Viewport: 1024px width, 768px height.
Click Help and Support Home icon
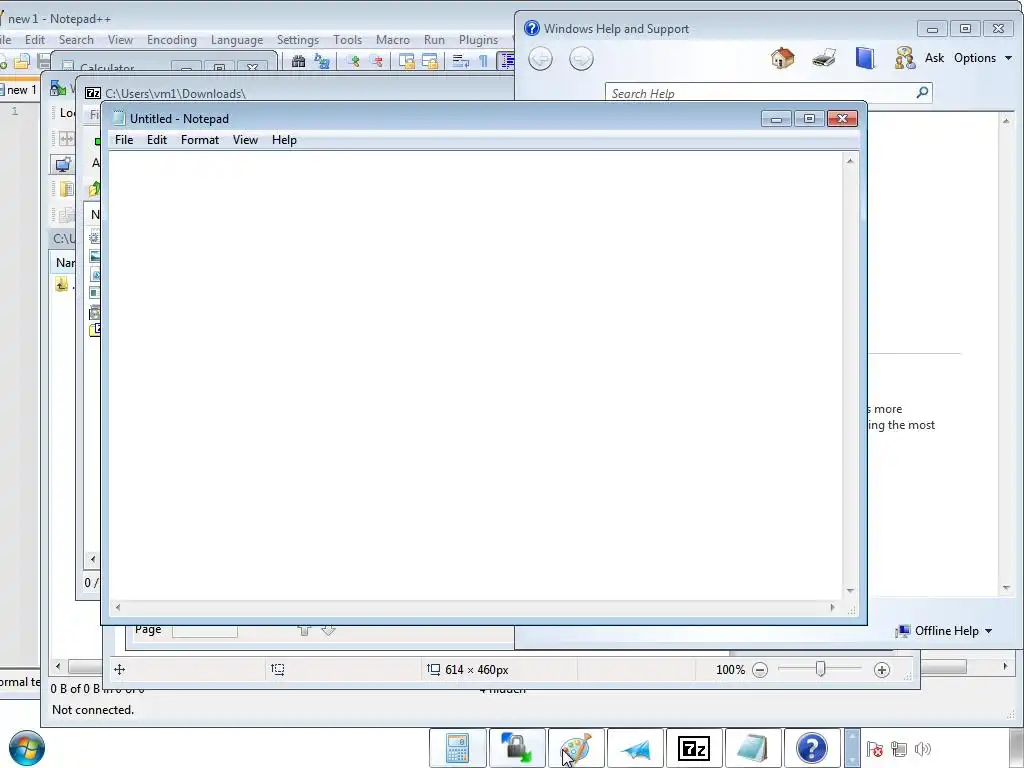click(782, 58)
